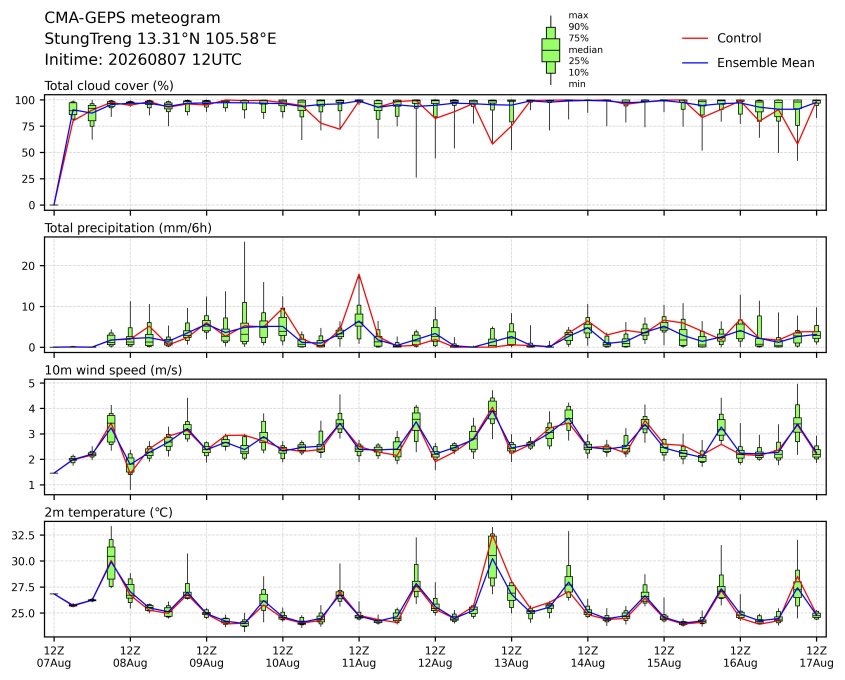Click the '25%' percentile legend label
This screenshot has height=680, width=845.
[x=578, y=61]
